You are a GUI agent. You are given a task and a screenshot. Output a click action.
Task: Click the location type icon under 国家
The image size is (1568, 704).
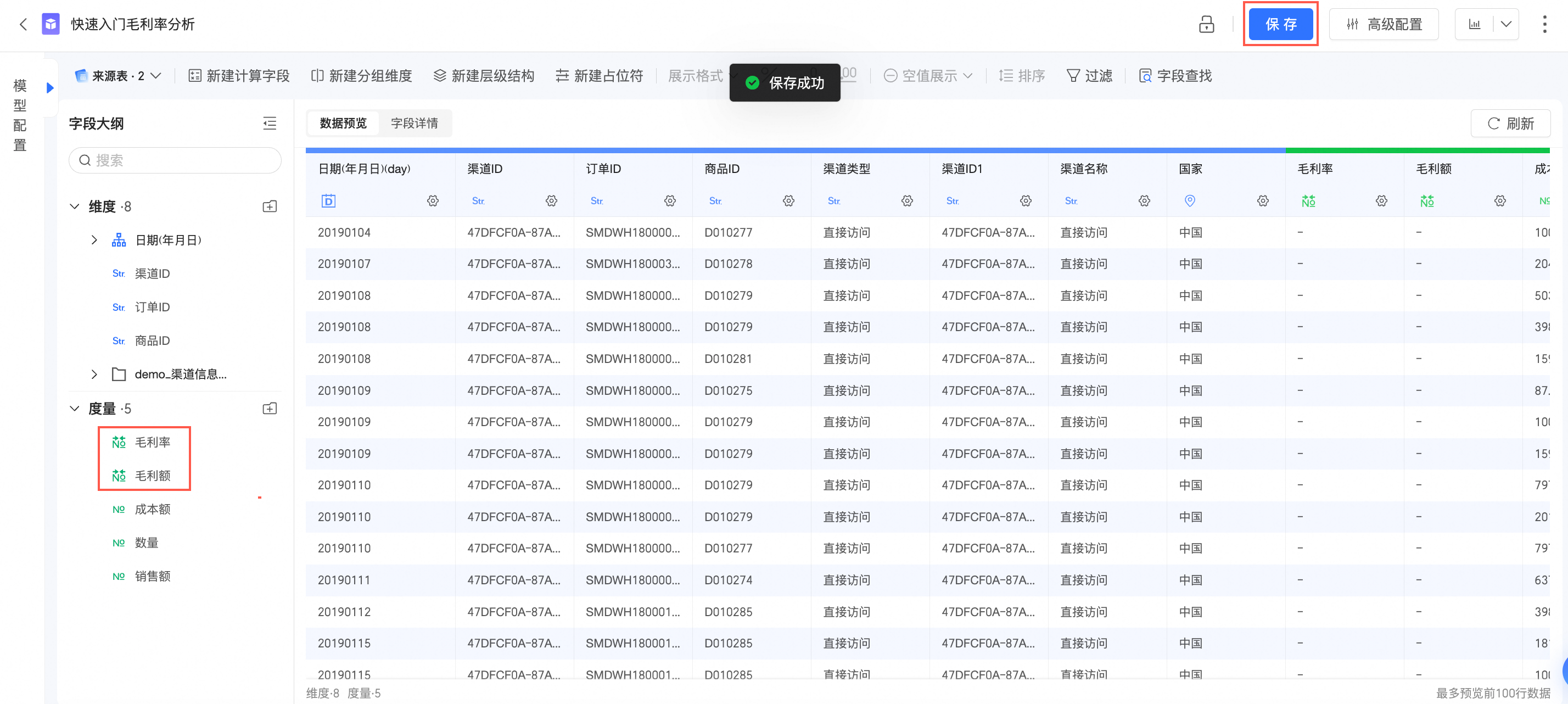coord(1190,201)
